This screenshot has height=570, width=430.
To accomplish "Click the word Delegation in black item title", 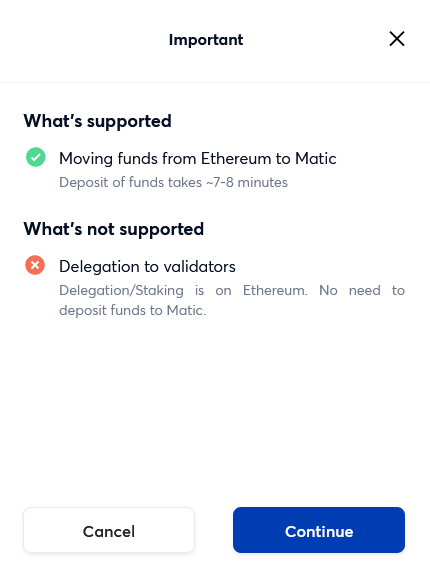I will pos(99,266).
